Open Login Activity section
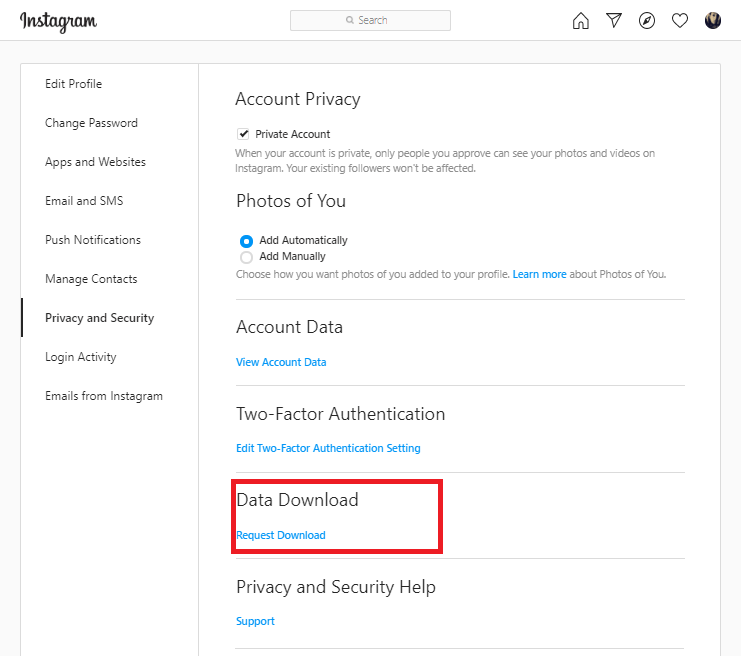The height and width of the screenshot is (656, 741). [80, 357]
